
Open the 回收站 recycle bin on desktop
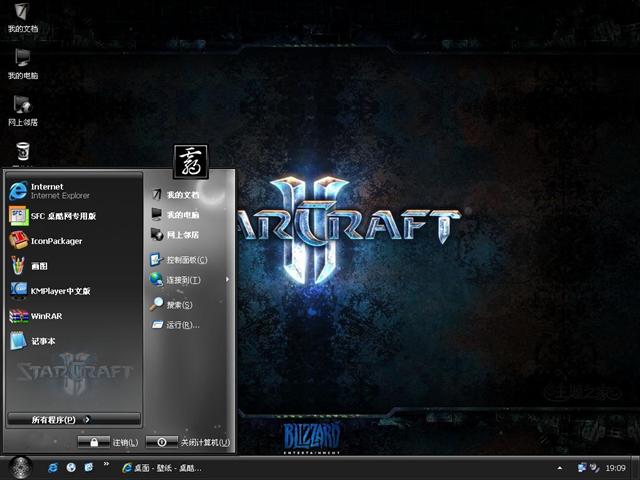[22, 150]
